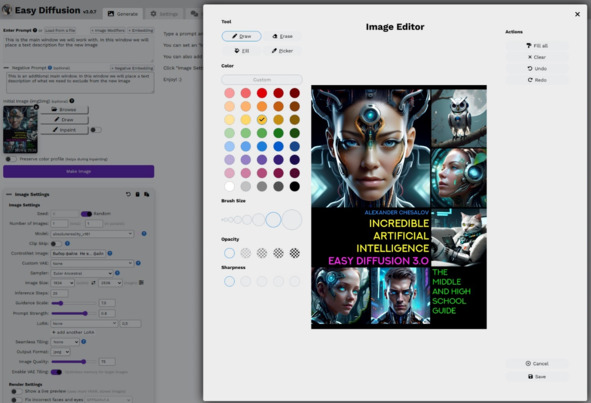
Task: Select the color Picker tool
Action: tap(282, 51)
